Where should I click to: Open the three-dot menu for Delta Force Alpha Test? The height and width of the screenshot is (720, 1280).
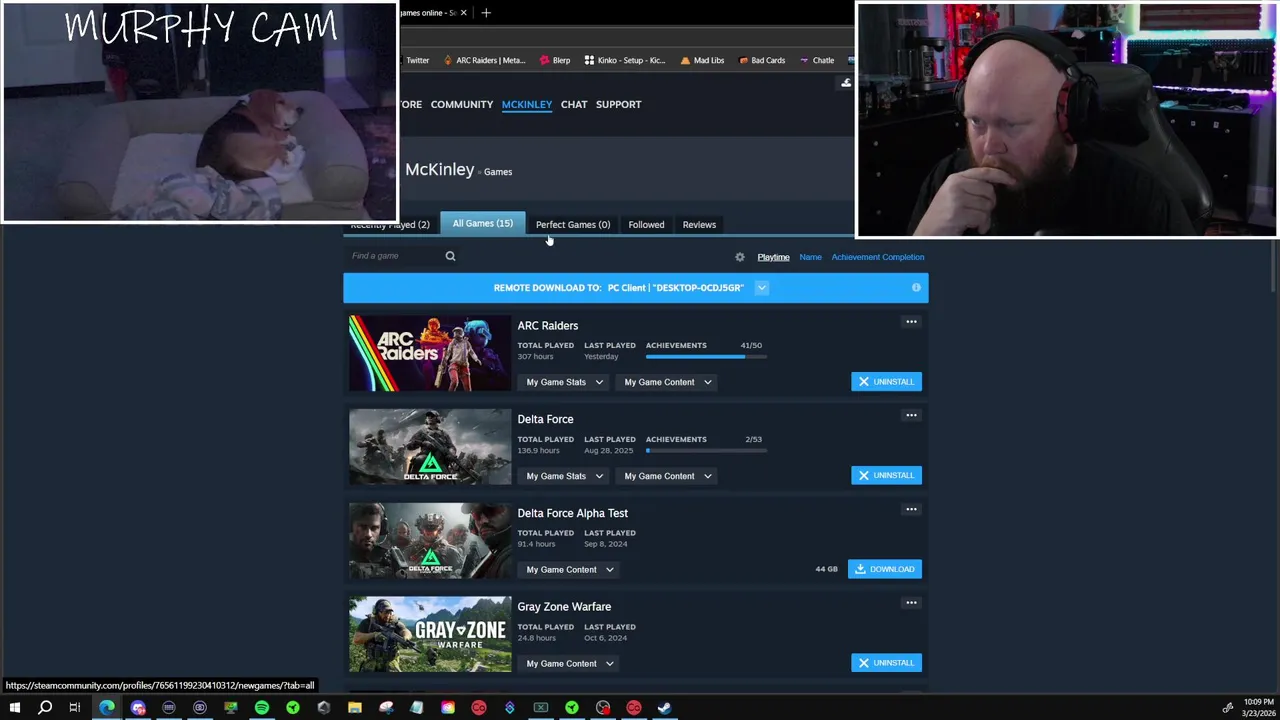tap(911, 510)
